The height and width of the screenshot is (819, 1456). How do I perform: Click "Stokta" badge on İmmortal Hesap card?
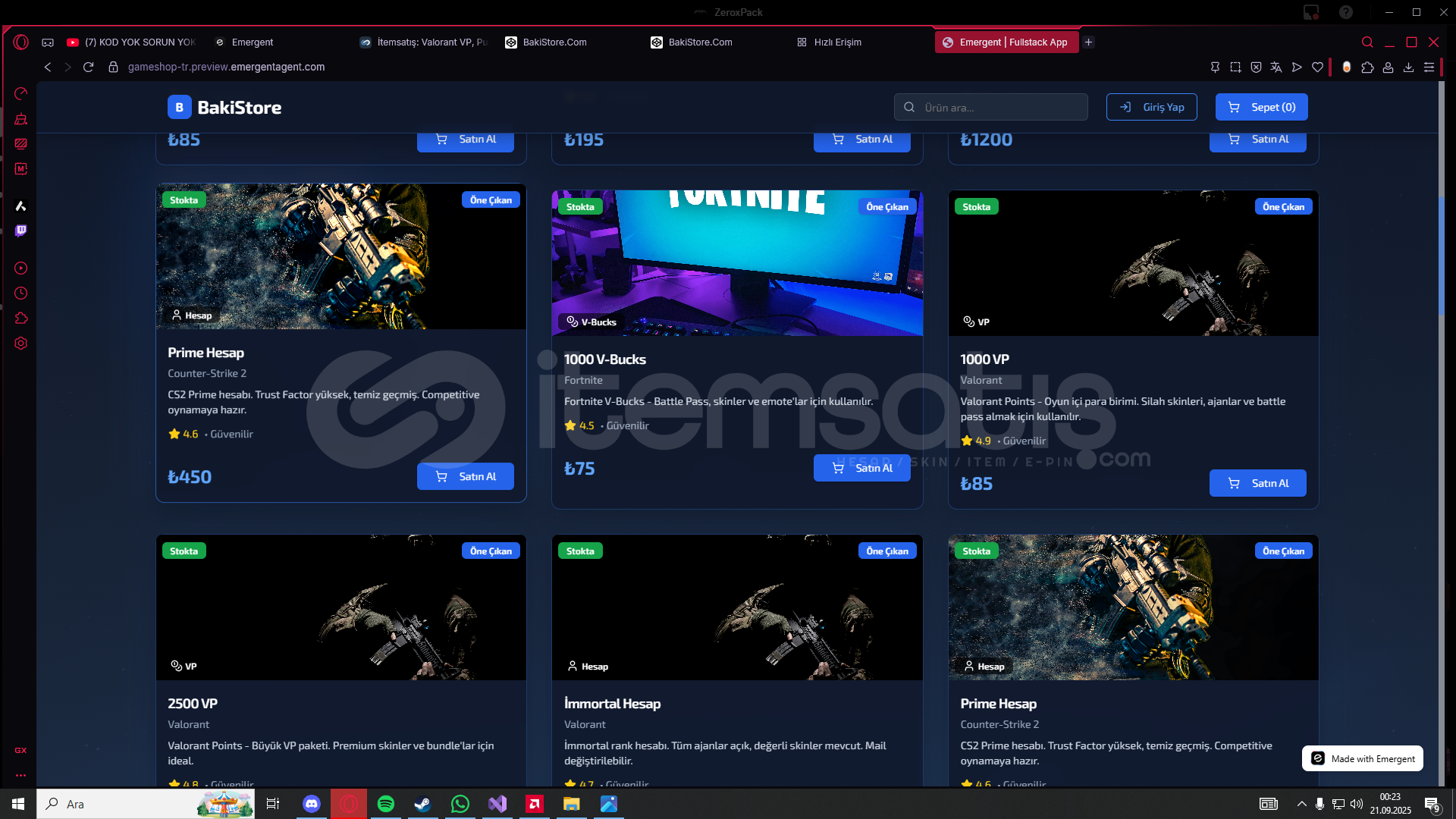click(x=580, y=551)
